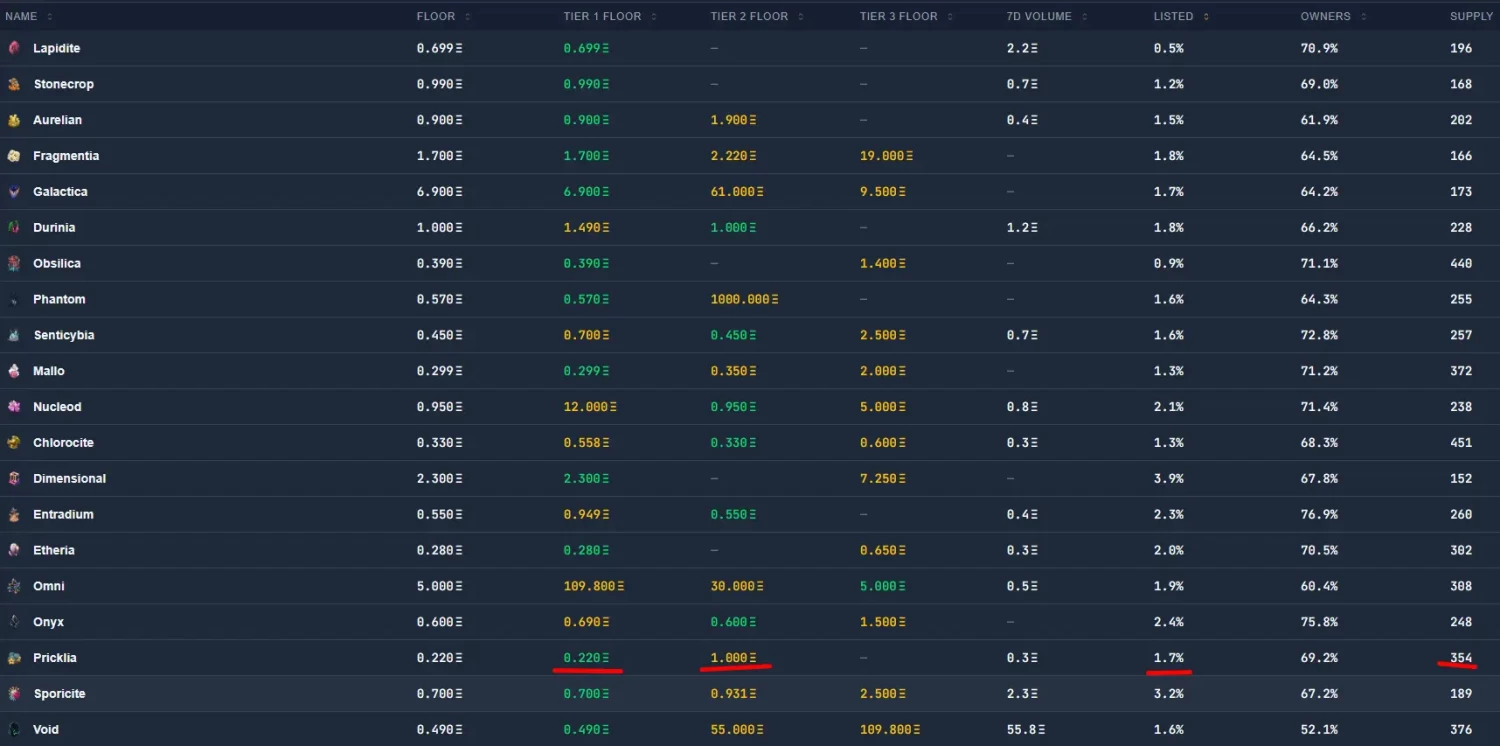Click the Void collection icon
1500x746 pixels.
click(14, 730)
